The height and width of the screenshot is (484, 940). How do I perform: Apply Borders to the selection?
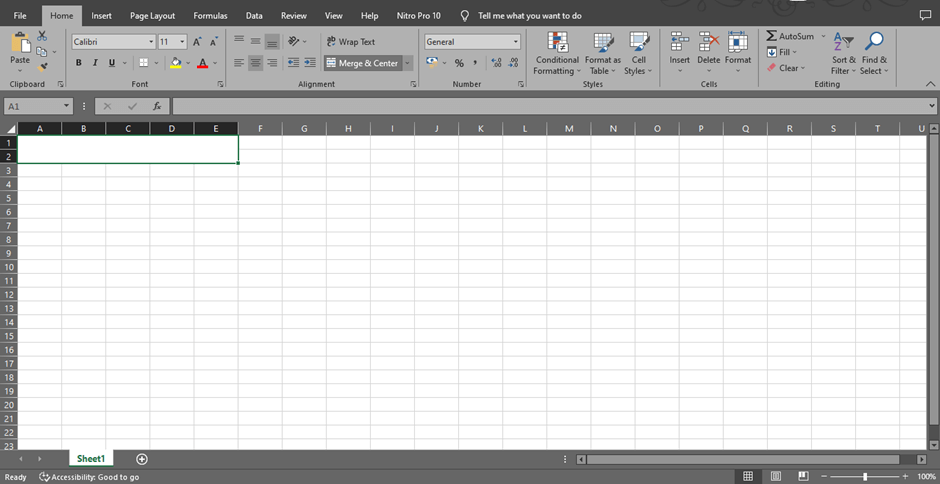tap(144, 63)
